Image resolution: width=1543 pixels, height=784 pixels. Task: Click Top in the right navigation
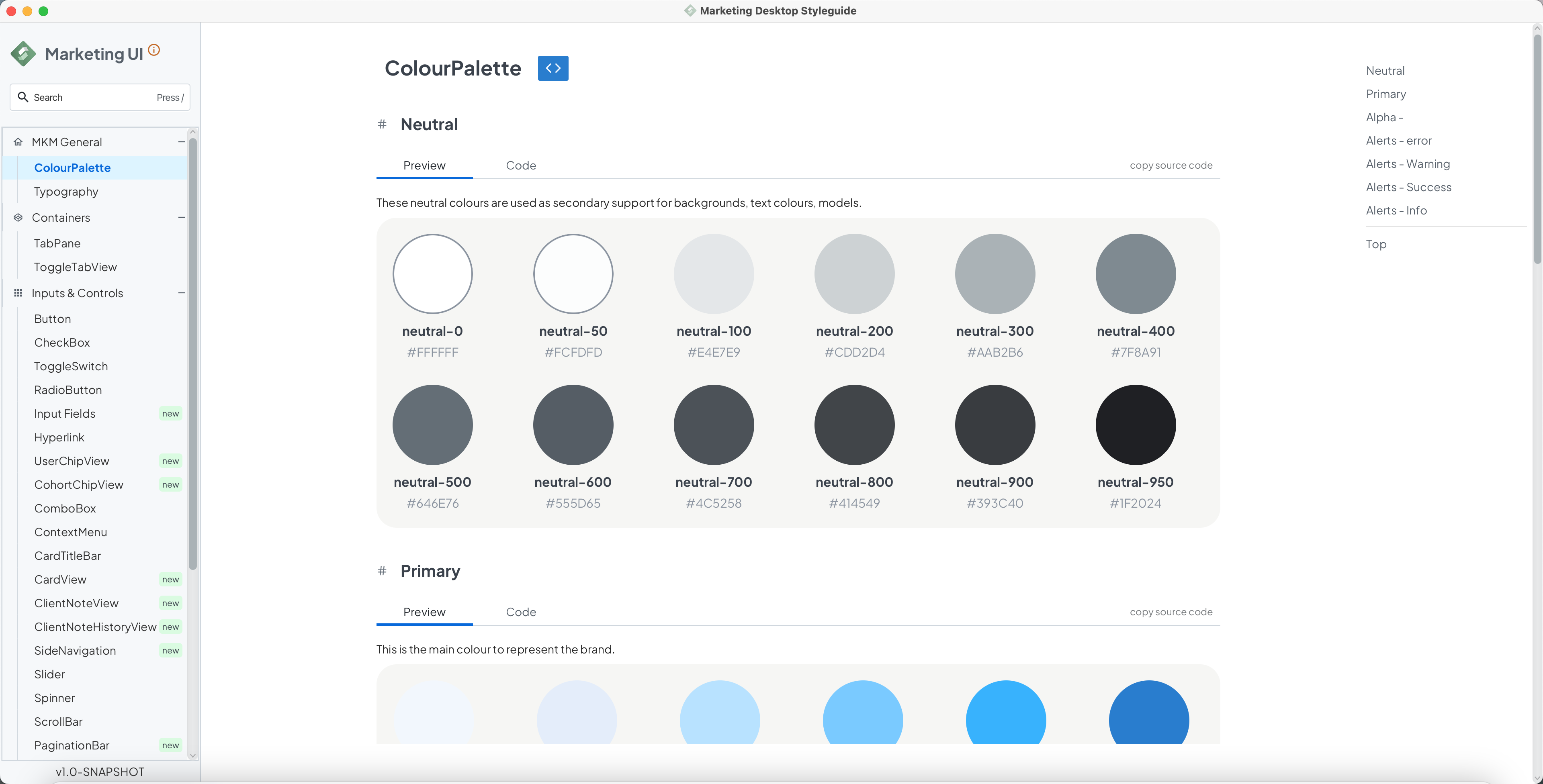pyautogui.click(x=1376, y=244)
